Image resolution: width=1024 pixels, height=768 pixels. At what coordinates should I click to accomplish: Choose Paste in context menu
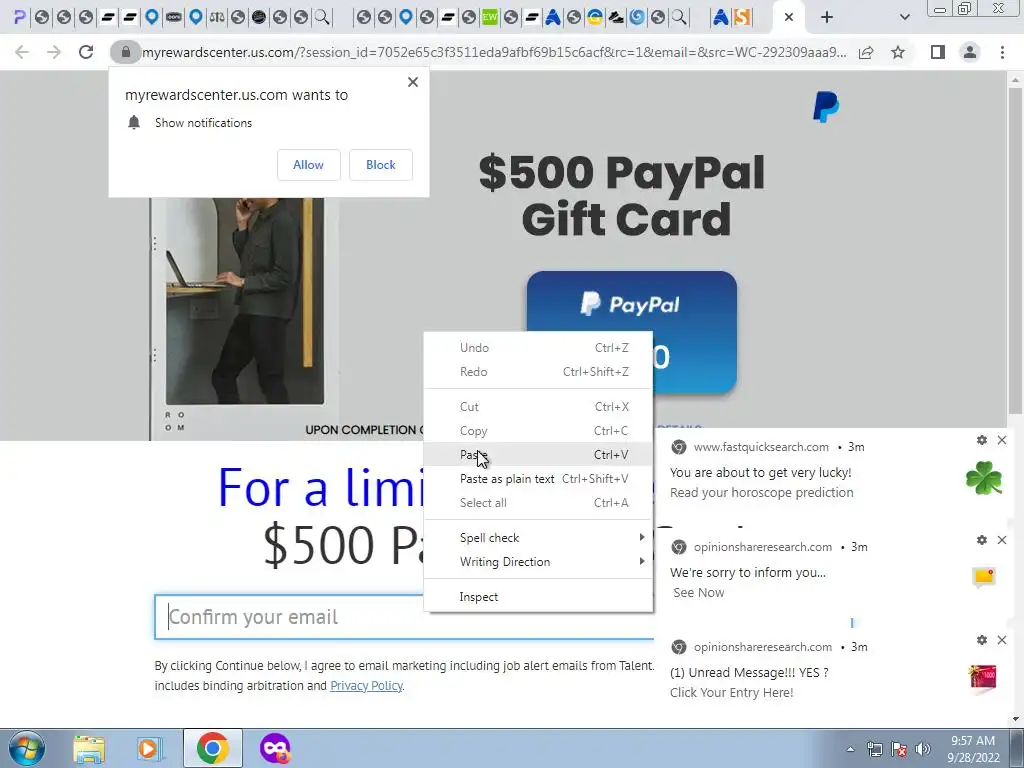(x=538, y=455)
